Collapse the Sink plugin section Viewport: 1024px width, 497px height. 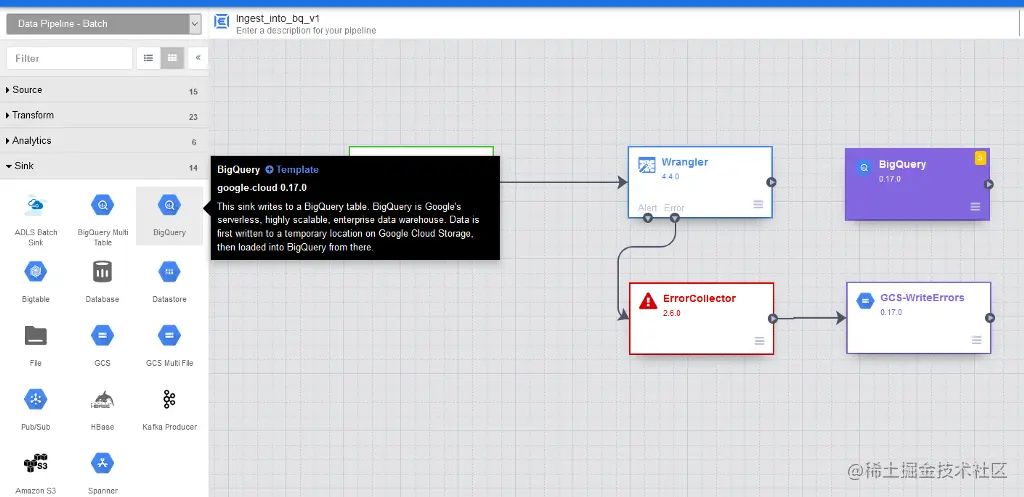[104, 167]
